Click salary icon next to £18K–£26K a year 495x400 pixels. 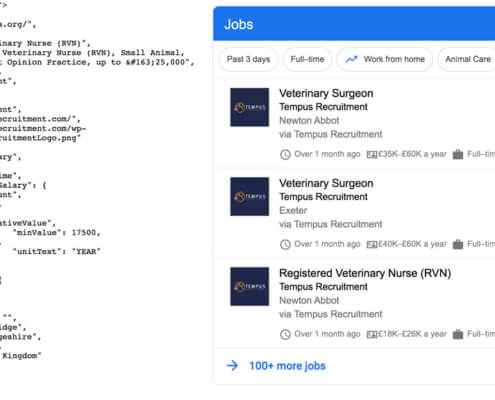(372, 334)
